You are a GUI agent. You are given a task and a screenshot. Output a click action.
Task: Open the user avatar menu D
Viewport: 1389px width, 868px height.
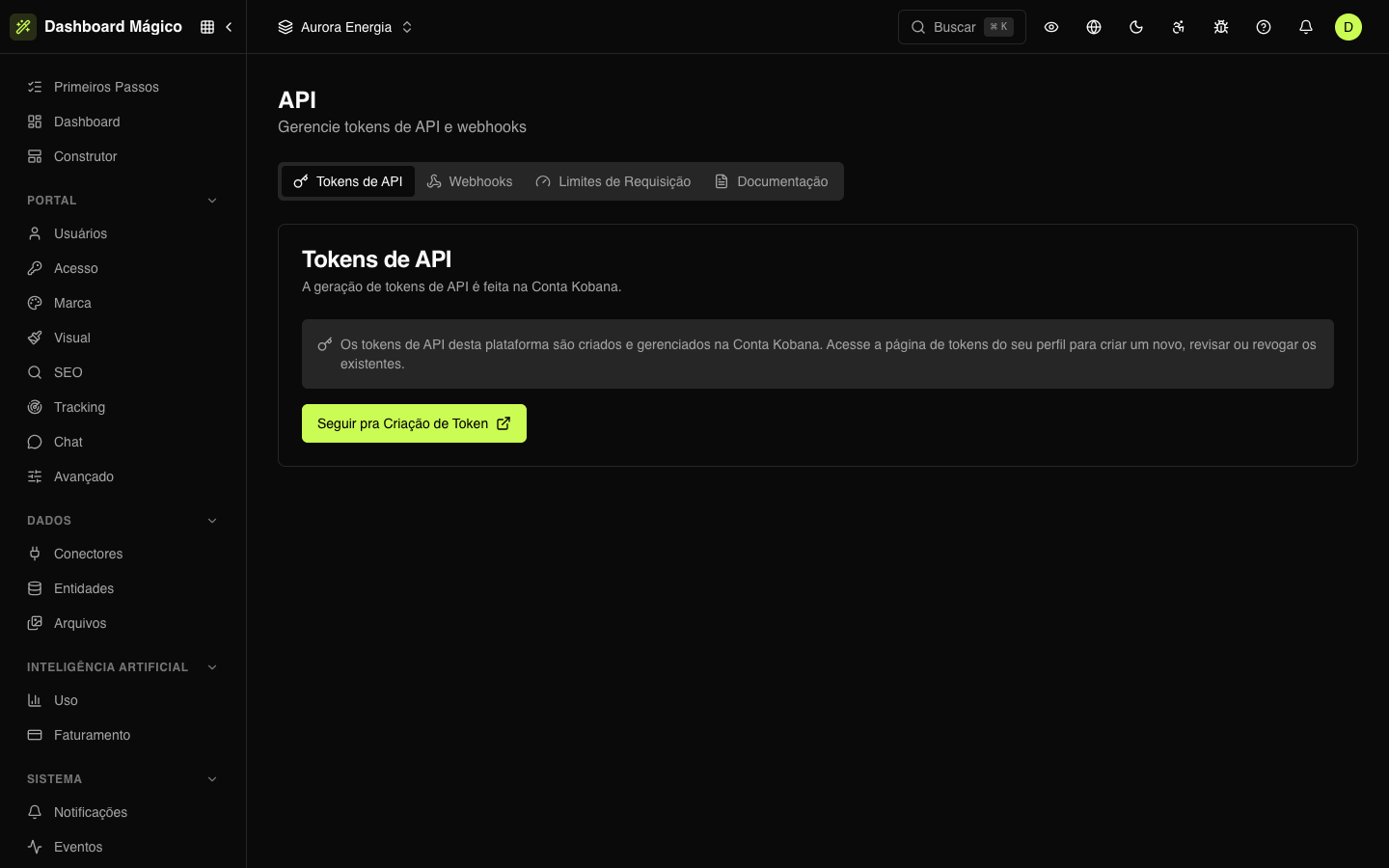click(1348, 27)
